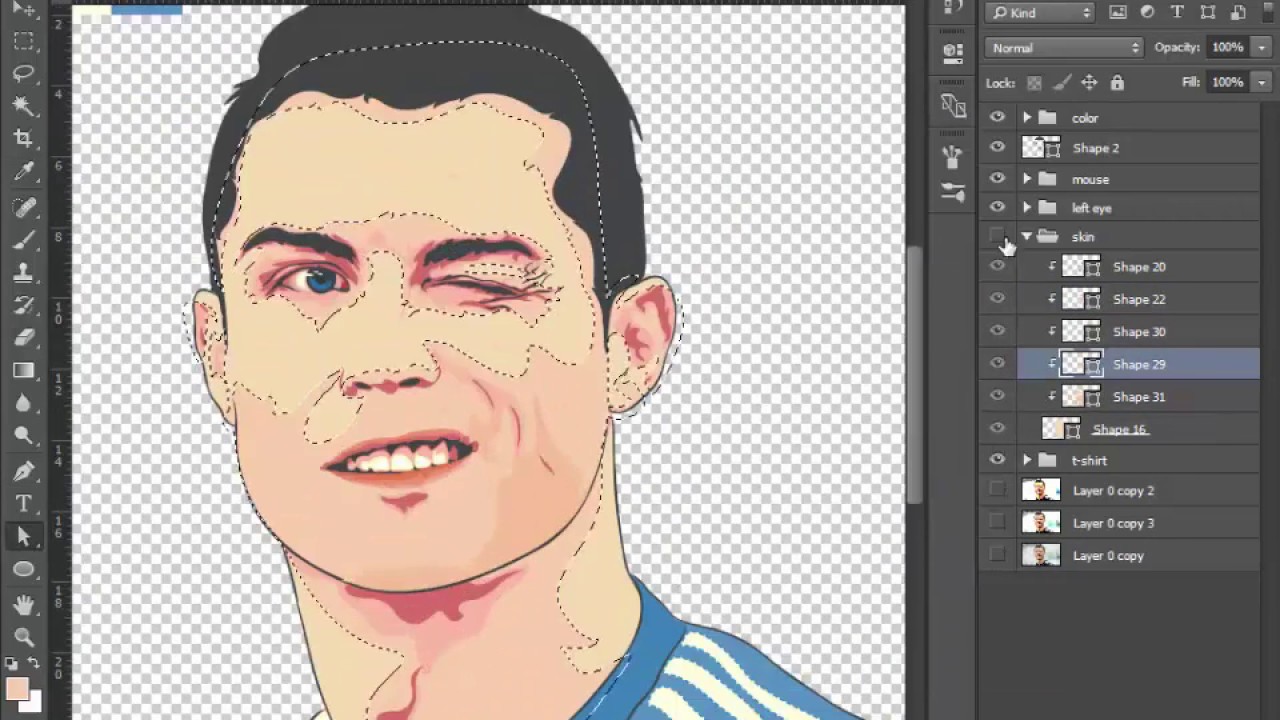Select the Brush tool
The height and width of the screenshot is (720, 1280).
24,238
